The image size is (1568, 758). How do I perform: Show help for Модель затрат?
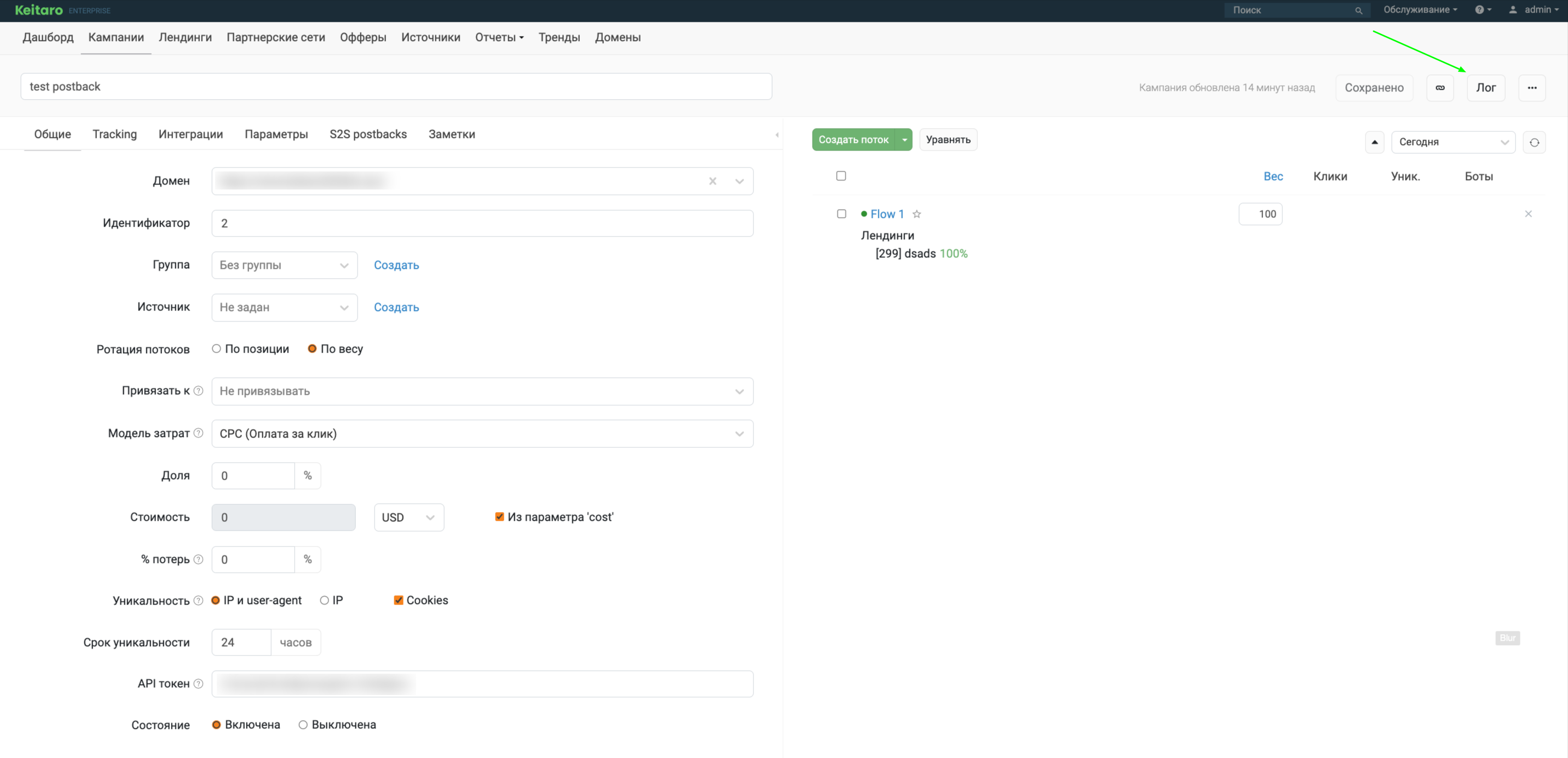198,433
